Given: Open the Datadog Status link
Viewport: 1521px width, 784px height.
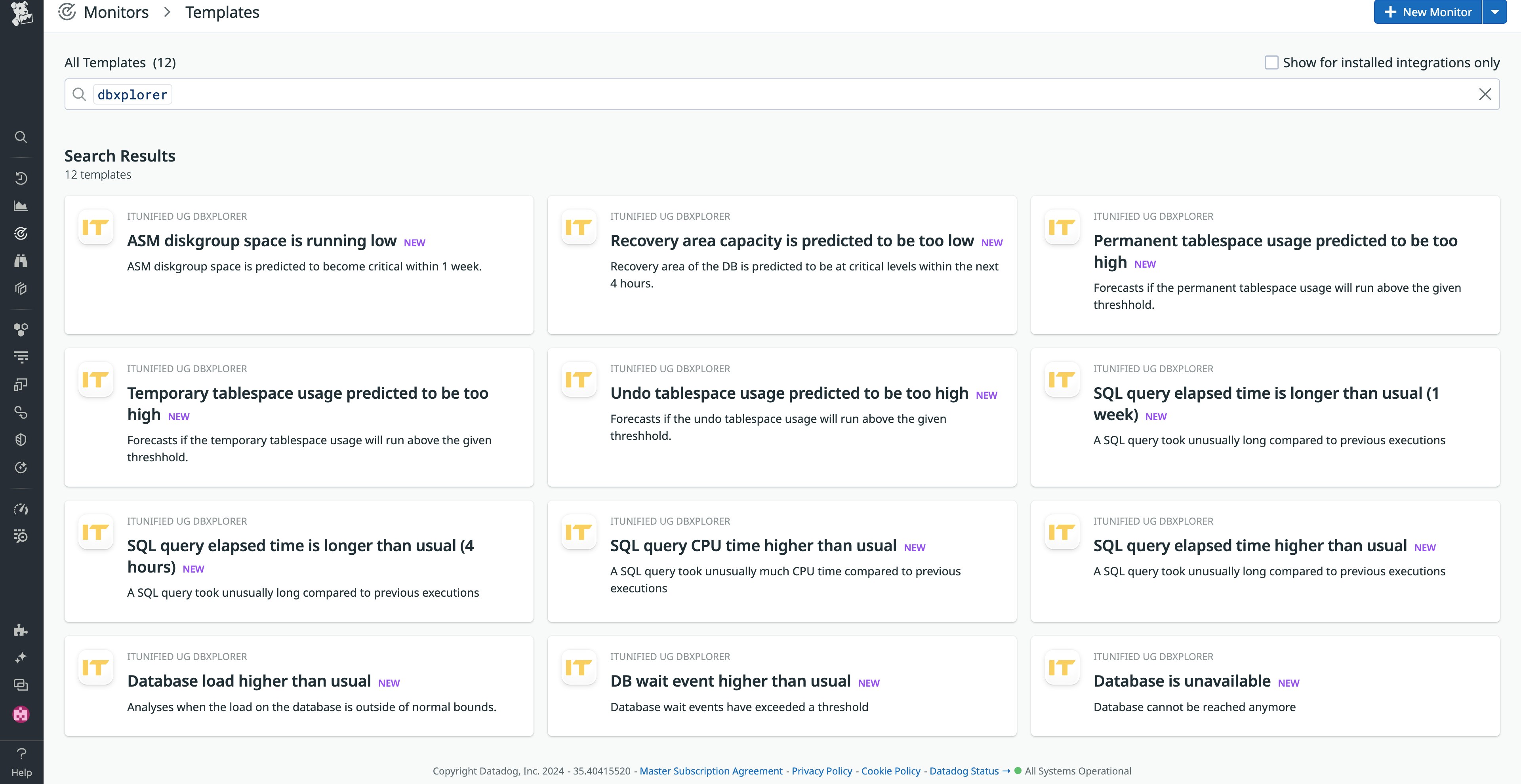Looking at the screenshot, I should (964, 771).
